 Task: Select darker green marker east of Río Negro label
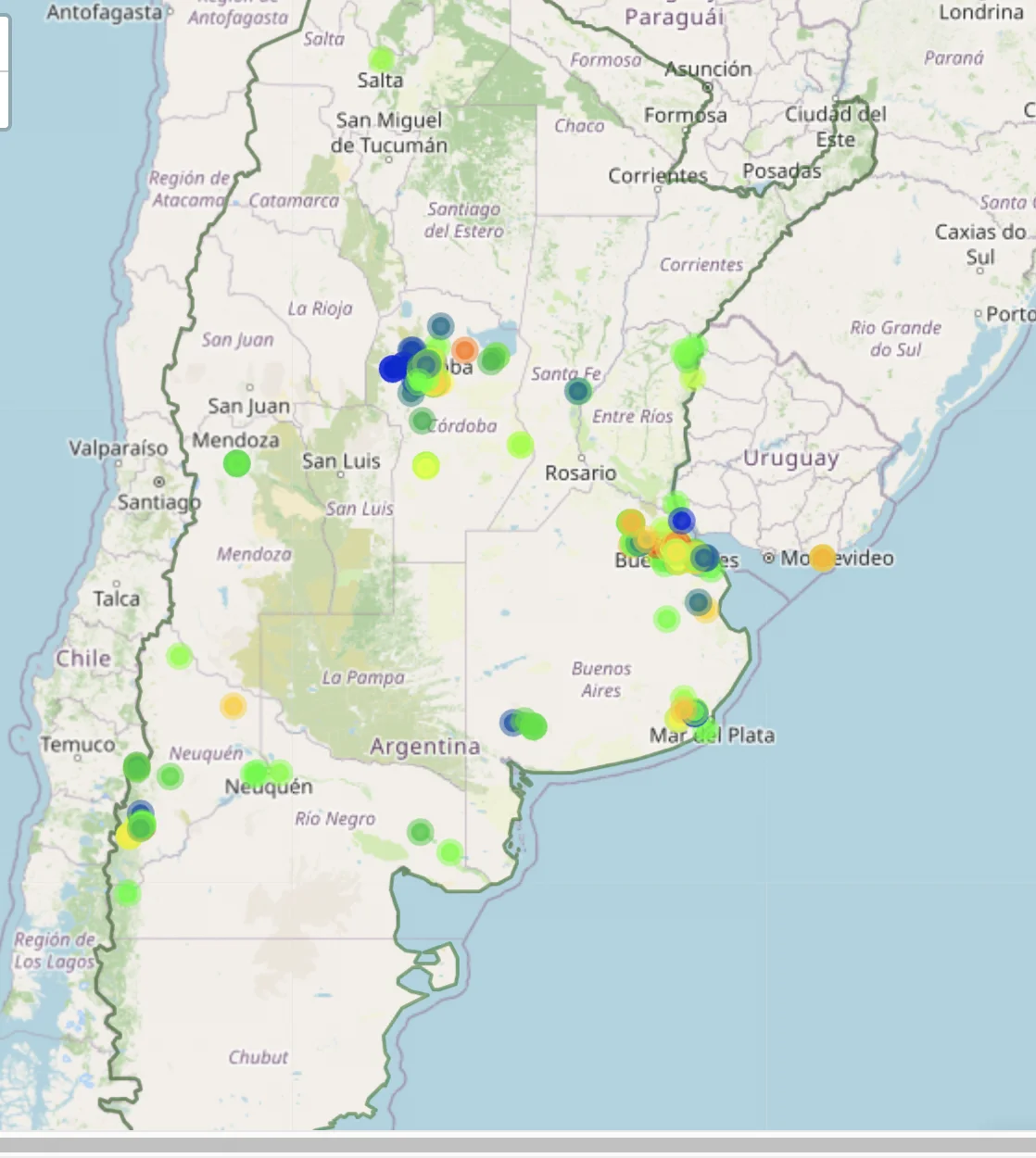tap(421, 832)
